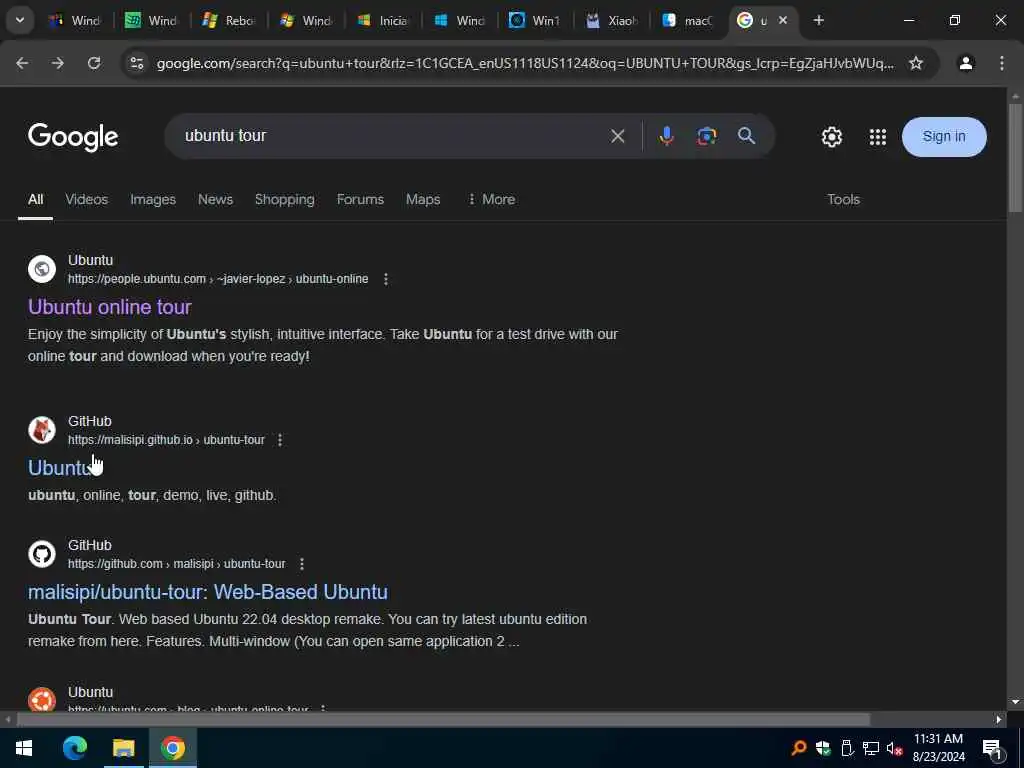This screenshot has height=768, width=1024.
Task: Click the Sign in button
Action: click(x=944, y=136)
